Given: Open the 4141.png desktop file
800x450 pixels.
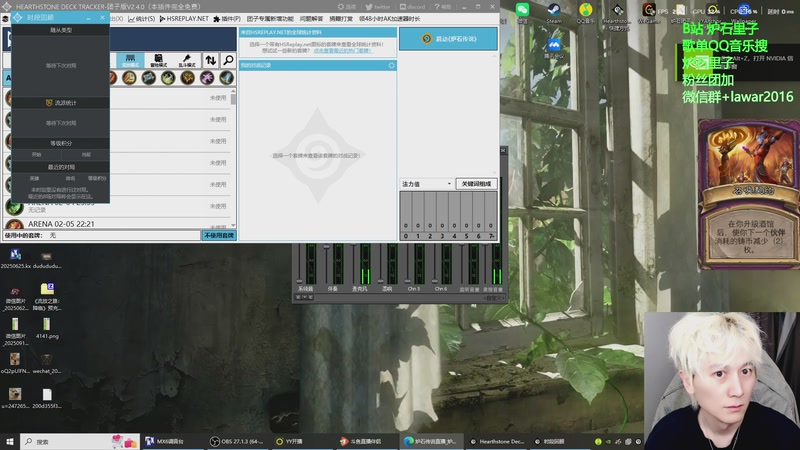Looking at the screenshot, I should [47, 328].
